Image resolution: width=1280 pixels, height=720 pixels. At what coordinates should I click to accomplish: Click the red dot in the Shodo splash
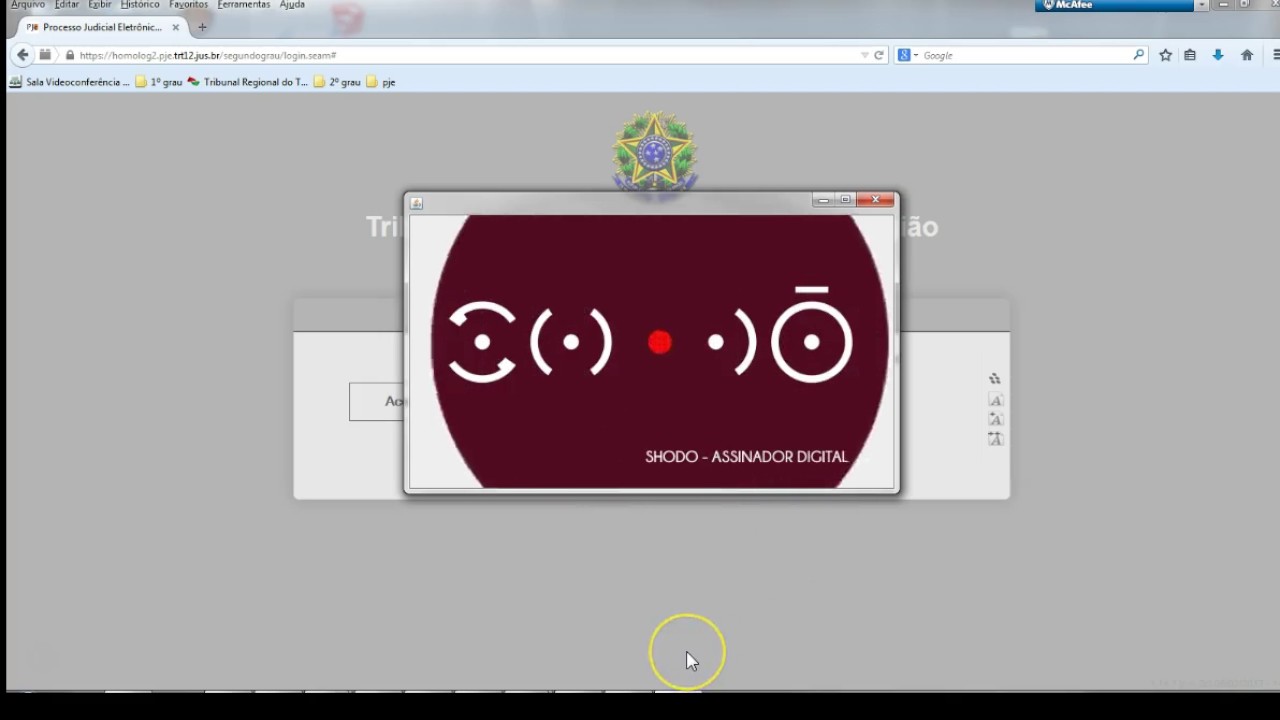click(659, 343)
